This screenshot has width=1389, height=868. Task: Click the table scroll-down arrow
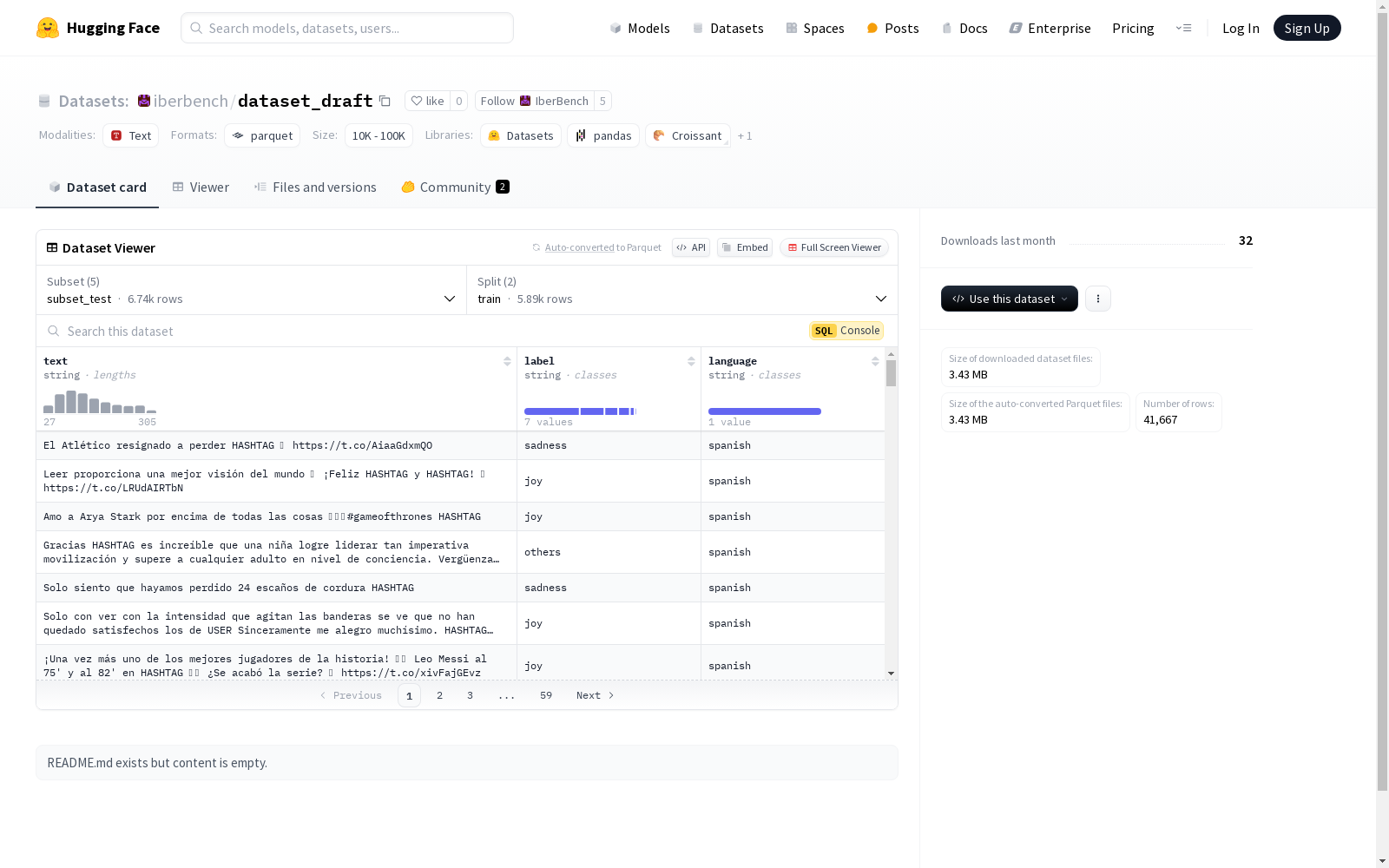point(891,674)
